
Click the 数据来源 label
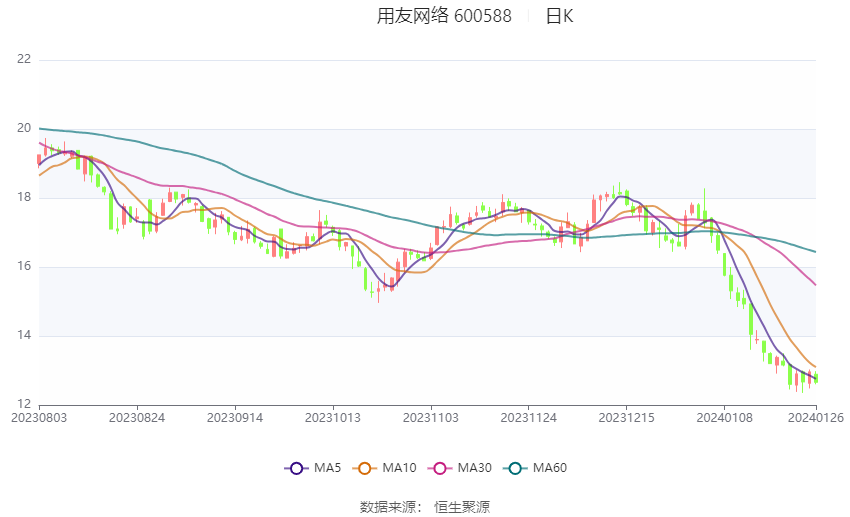pos(388,507)
